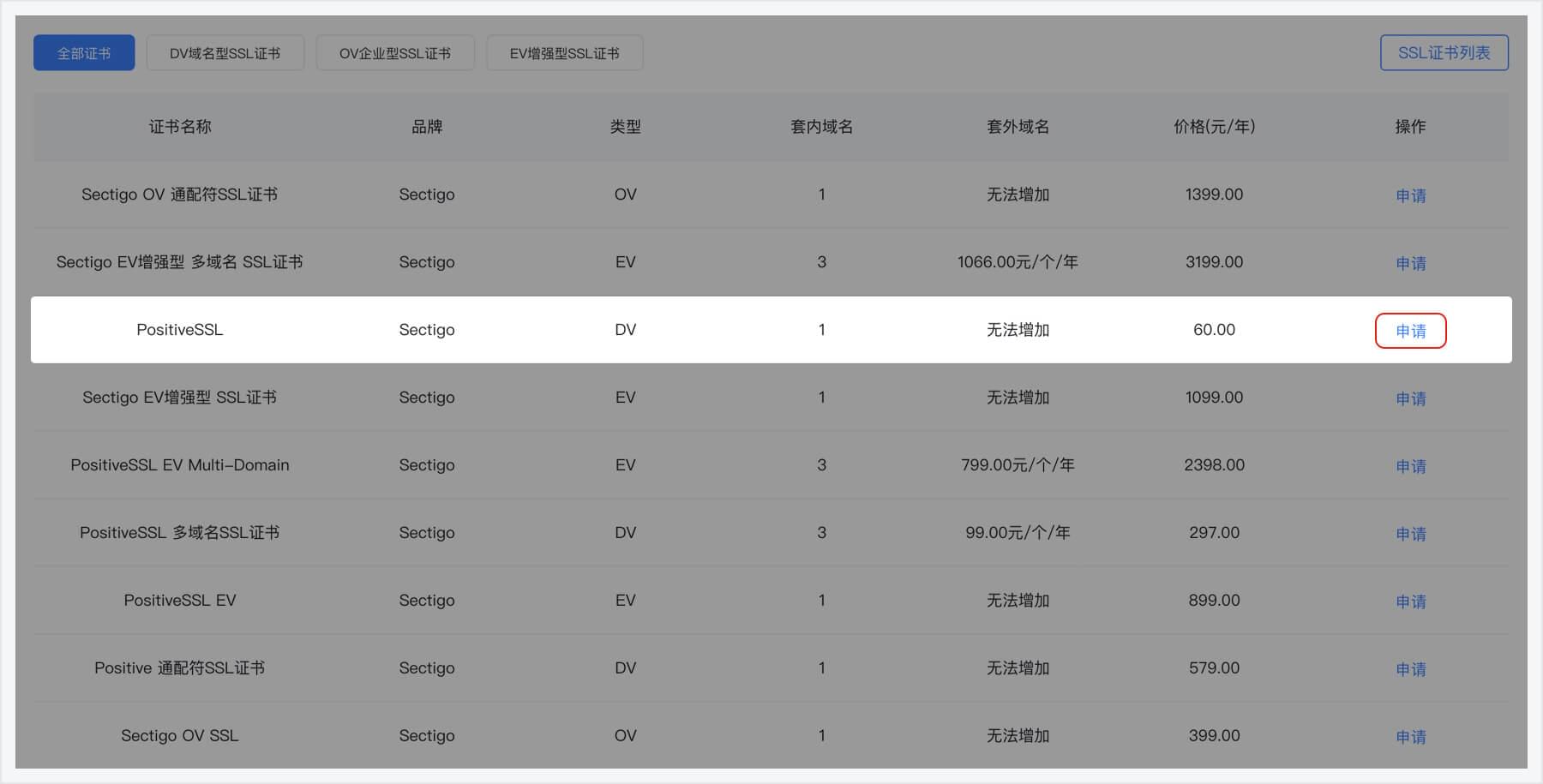Screen dimensions: 1543x784
Task: Click the 297.00 price cell
Action: pyautogui.click(x=1215, y=533)
